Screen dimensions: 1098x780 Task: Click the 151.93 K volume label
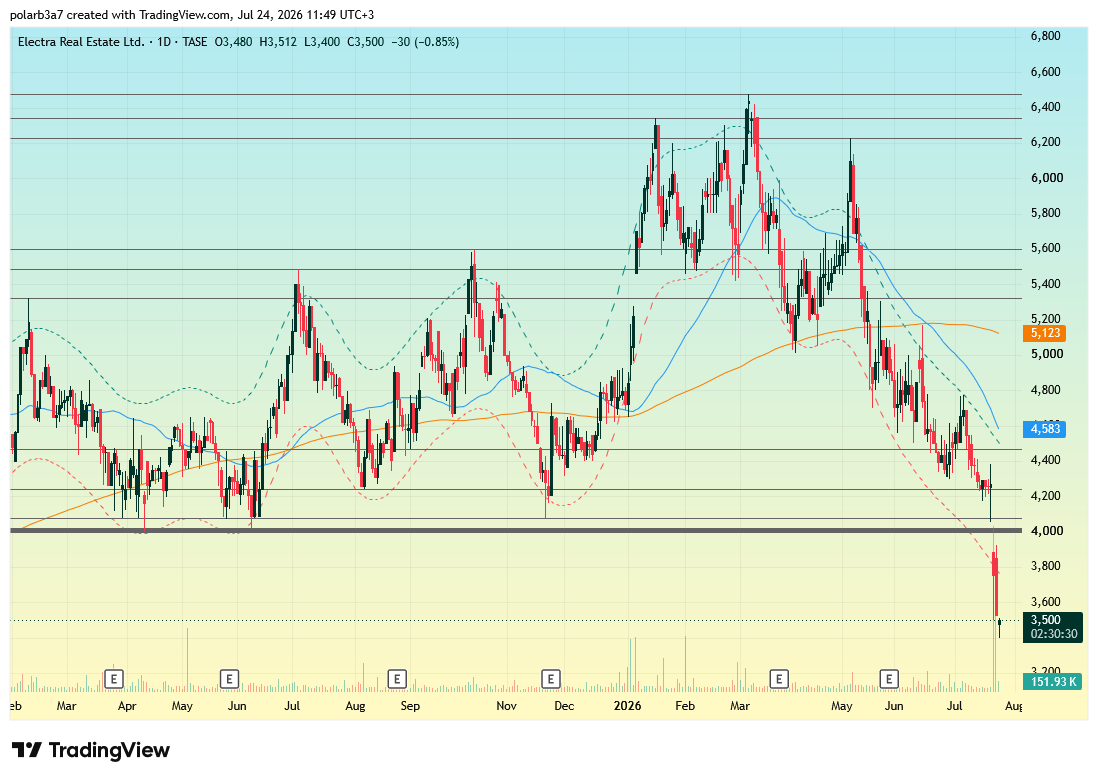[x=1052, y=681]
